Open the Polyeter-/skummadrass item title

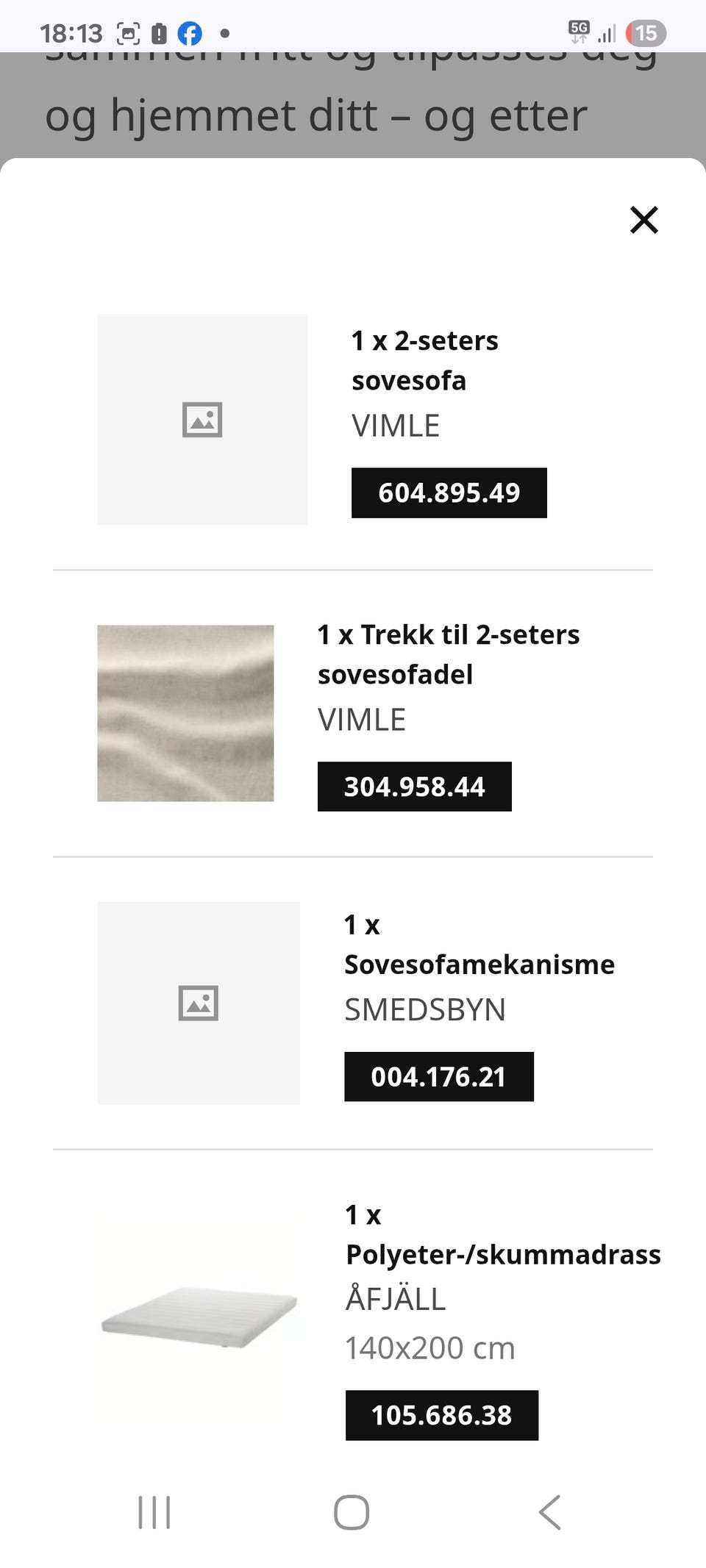coord(503,1235)
